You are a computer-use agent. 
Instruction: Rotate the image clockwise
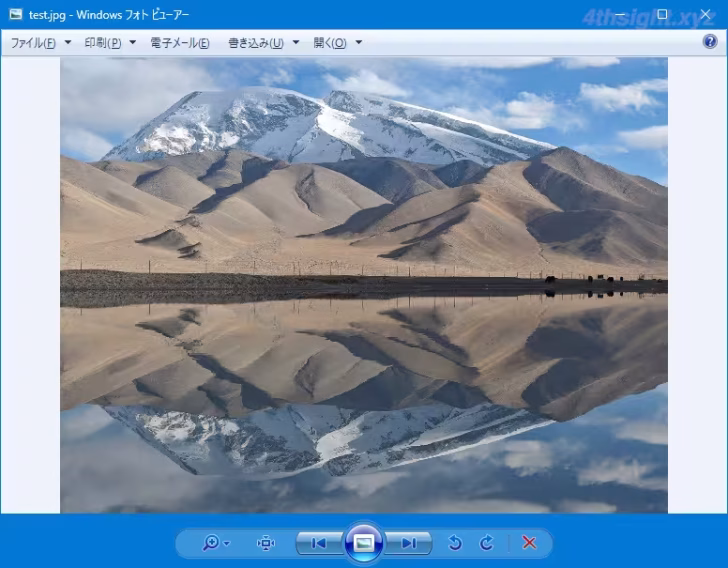point(486,542)
